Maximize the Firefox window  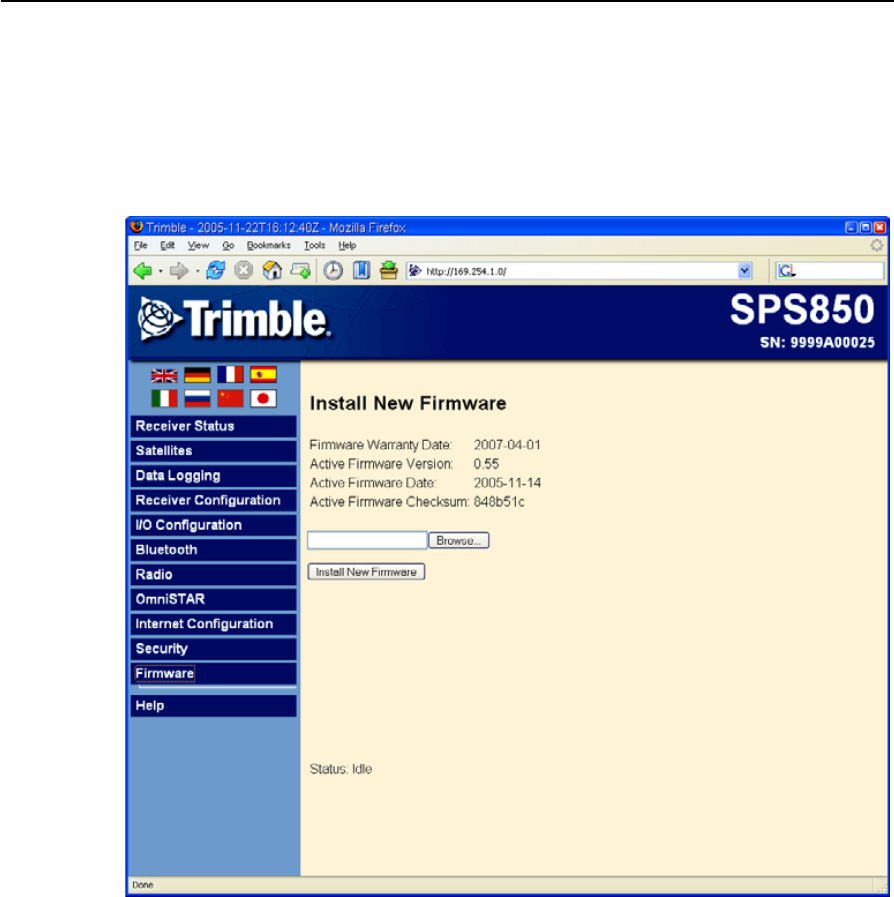865,228
